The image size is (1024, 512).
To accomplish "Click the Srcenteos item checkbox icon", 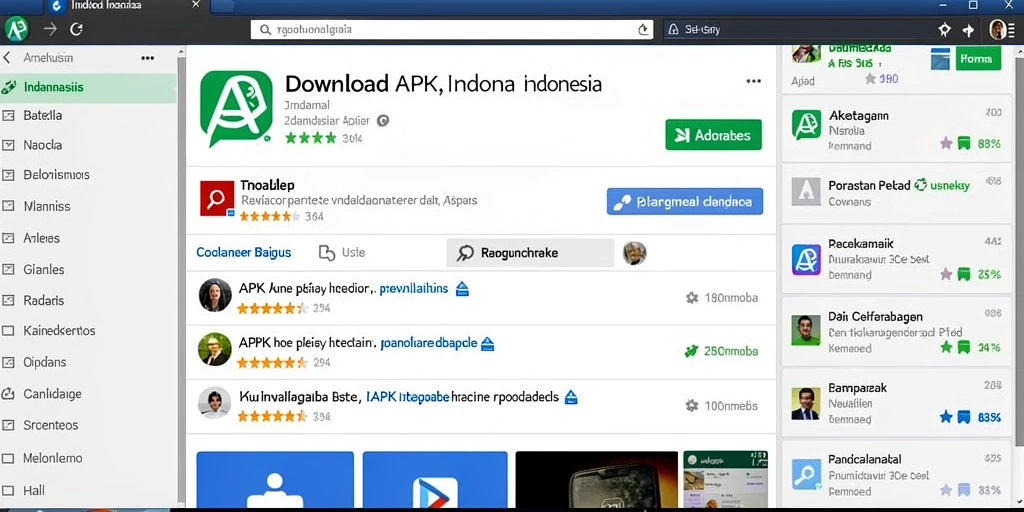I will (8, 425).
